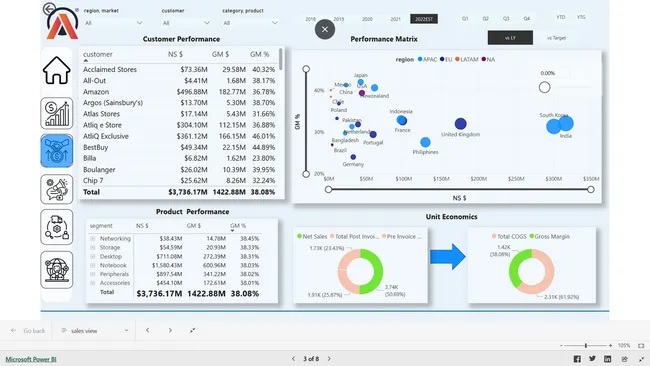Expand the Storage segment row
This screenshot has width=650, height=366.
[93, 247]
